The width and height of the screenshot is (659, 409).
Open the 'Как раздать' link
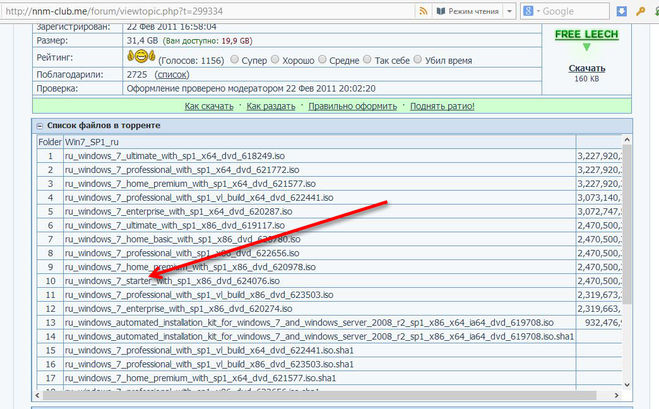tap(271, 106)
